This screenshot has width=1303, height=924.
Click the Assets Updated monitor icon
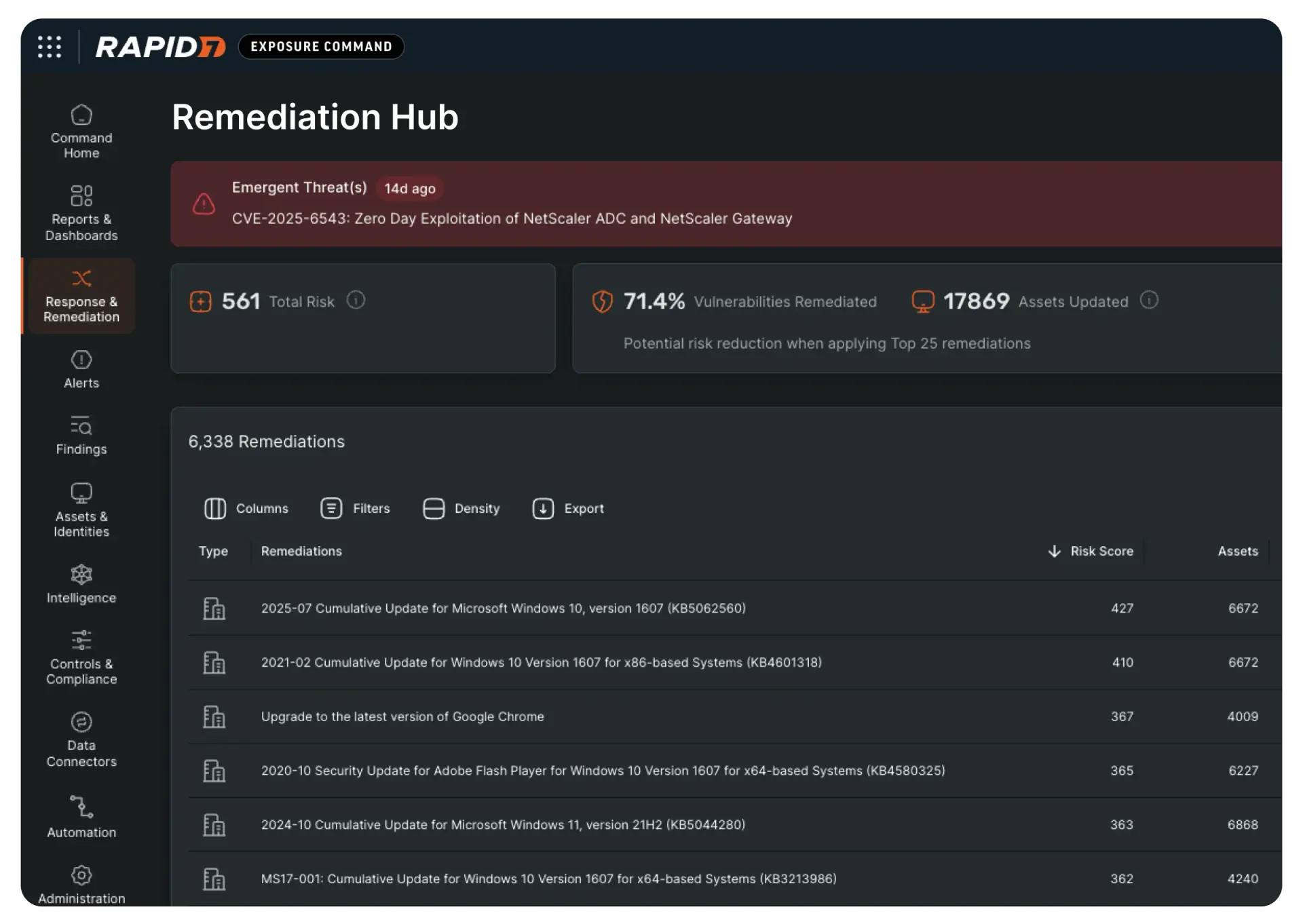(922, 301)
